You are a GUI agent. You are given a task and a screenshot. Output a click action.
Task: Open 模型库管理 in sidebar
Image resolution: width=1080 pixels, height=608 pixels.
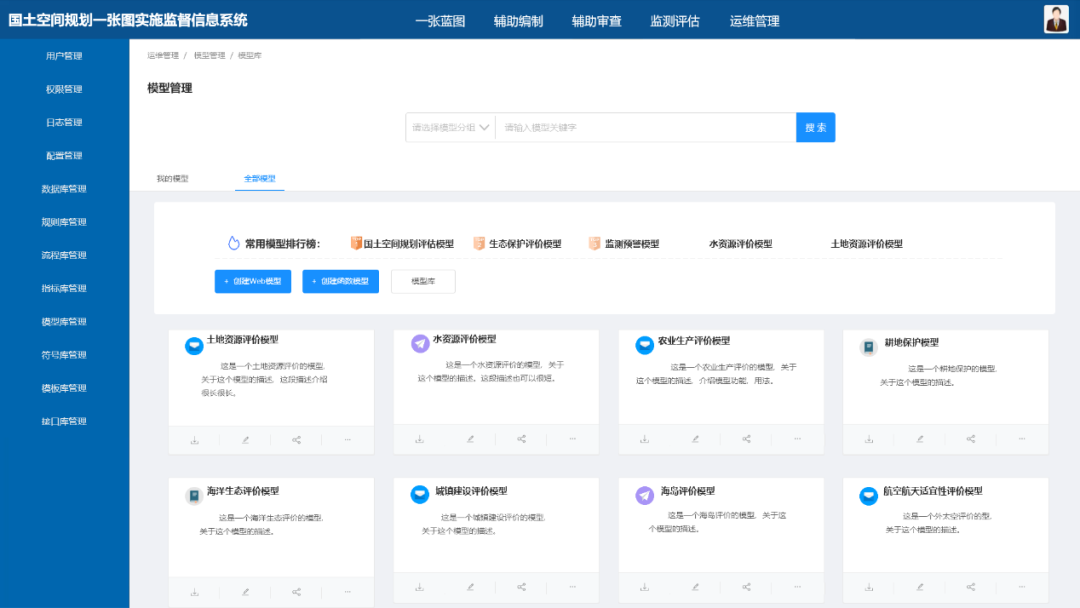click(x=64, y=322)
